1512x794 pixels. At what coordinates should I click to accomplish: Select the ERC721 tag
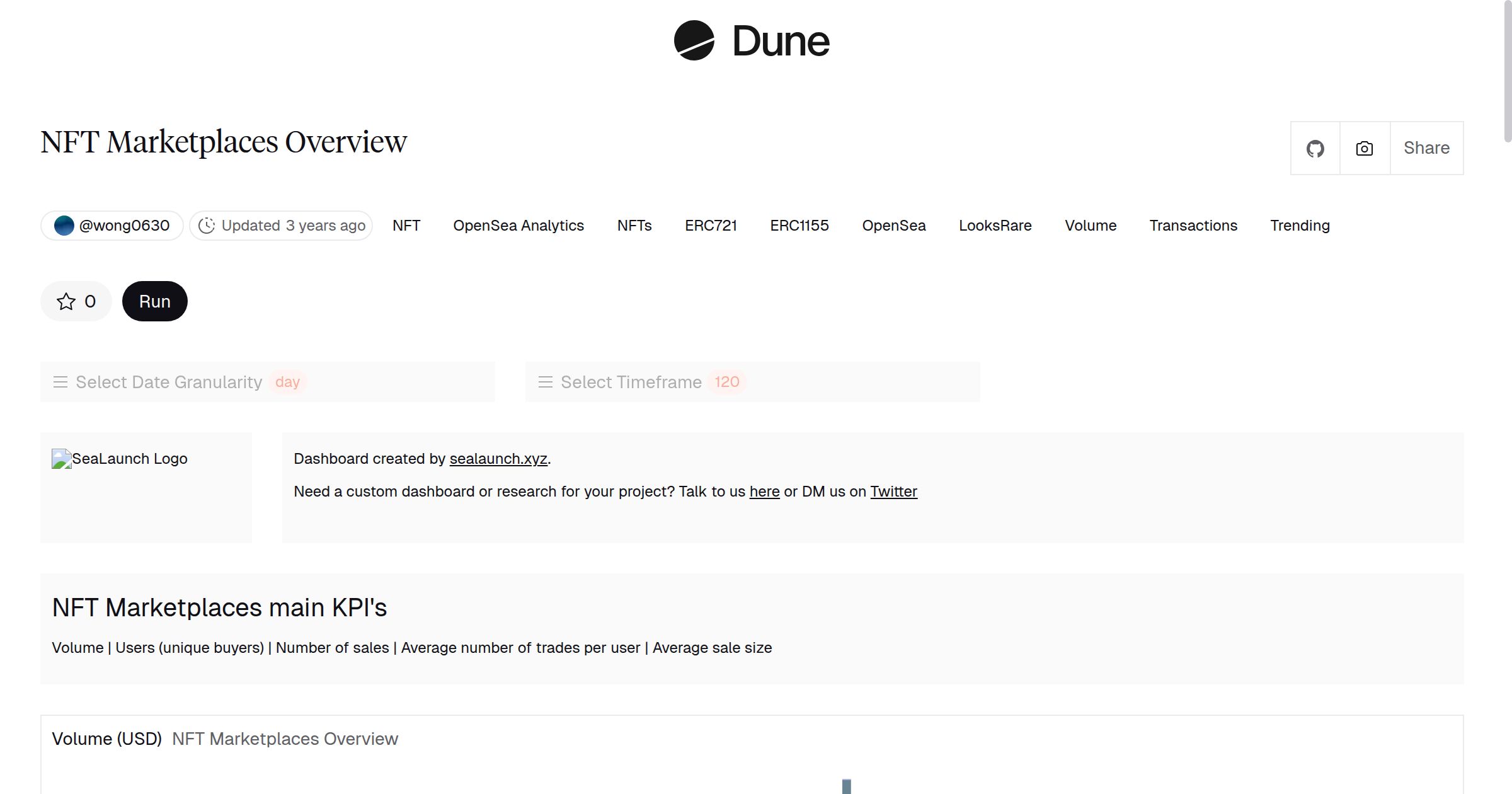[711, 226]
